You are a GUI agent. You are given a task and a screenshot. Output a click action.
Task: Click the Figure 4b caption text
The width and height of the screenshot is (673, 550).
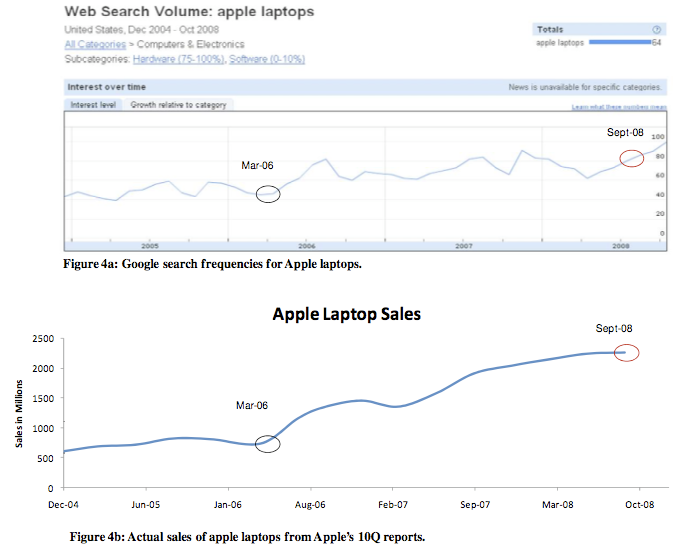[x=247, y=537]
